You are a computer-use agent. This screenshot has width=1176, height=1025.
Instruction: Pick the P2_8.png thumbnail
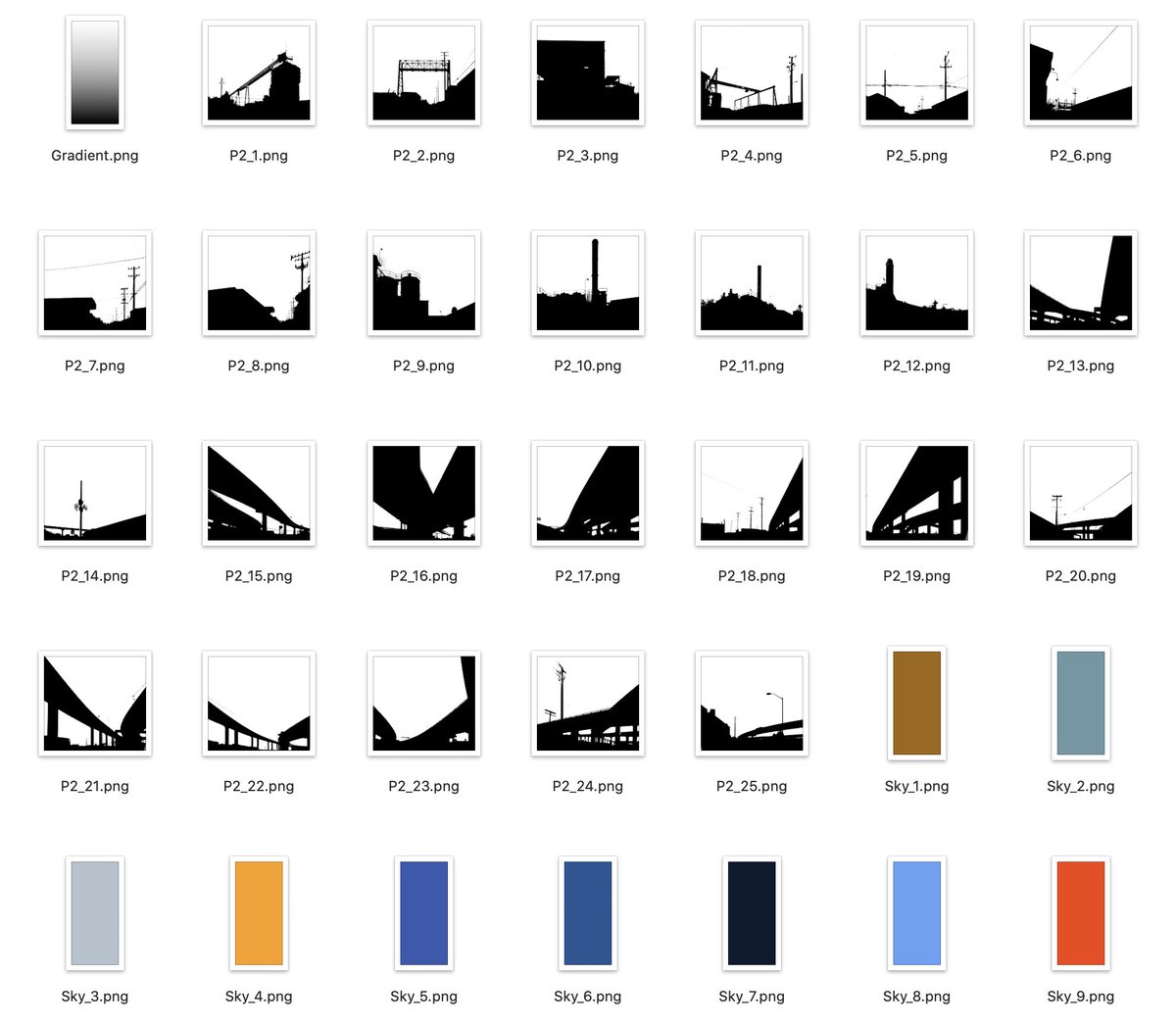[x=259, y=283]
